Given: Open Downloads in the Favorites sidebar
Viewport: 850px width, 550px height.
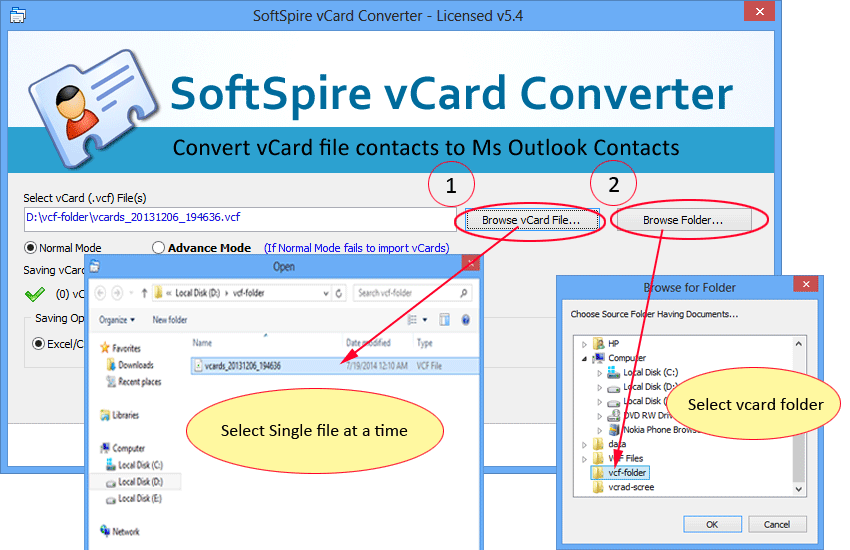Looking at the screenshot, I should click(135, 365).
